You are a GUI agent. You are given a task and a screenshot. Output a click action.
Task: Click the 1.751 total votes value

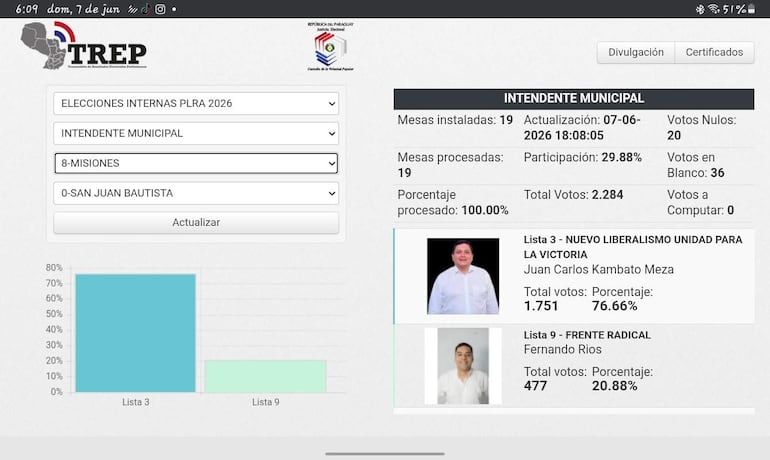tap(541, 306)
